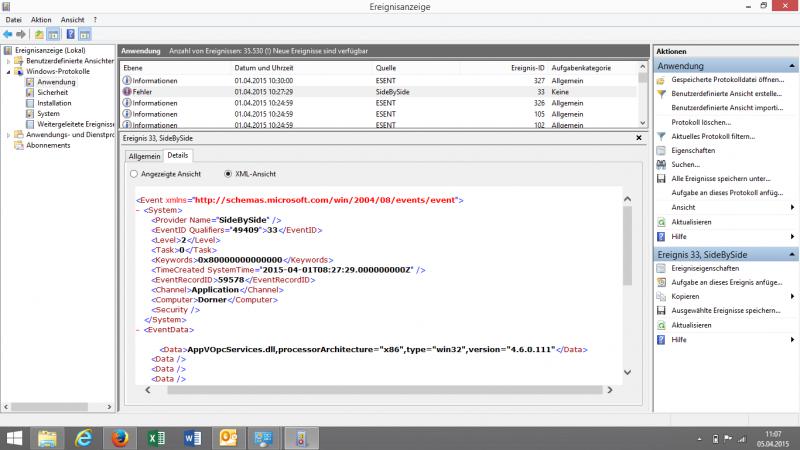
Task: Click the Aktualisieren icon under Anwendung
Action: coord(661,222)
